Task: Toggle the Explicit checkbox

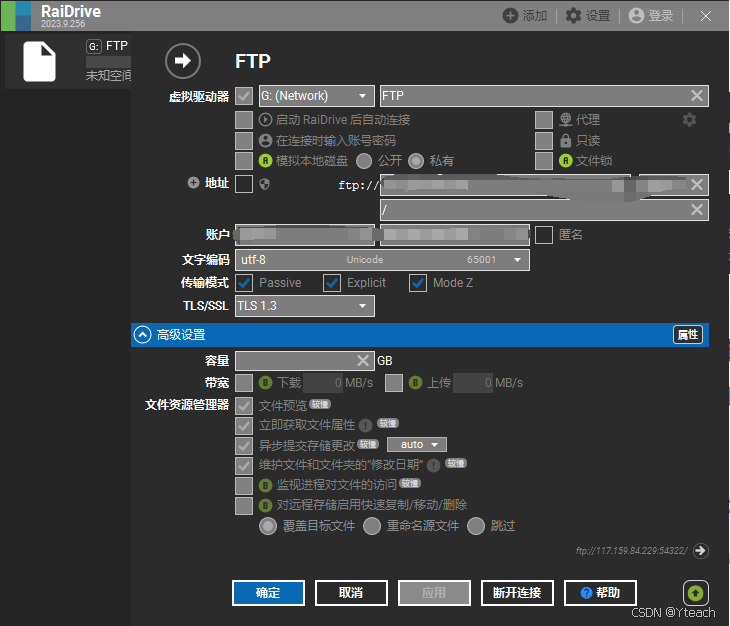Action: (332, 283)
